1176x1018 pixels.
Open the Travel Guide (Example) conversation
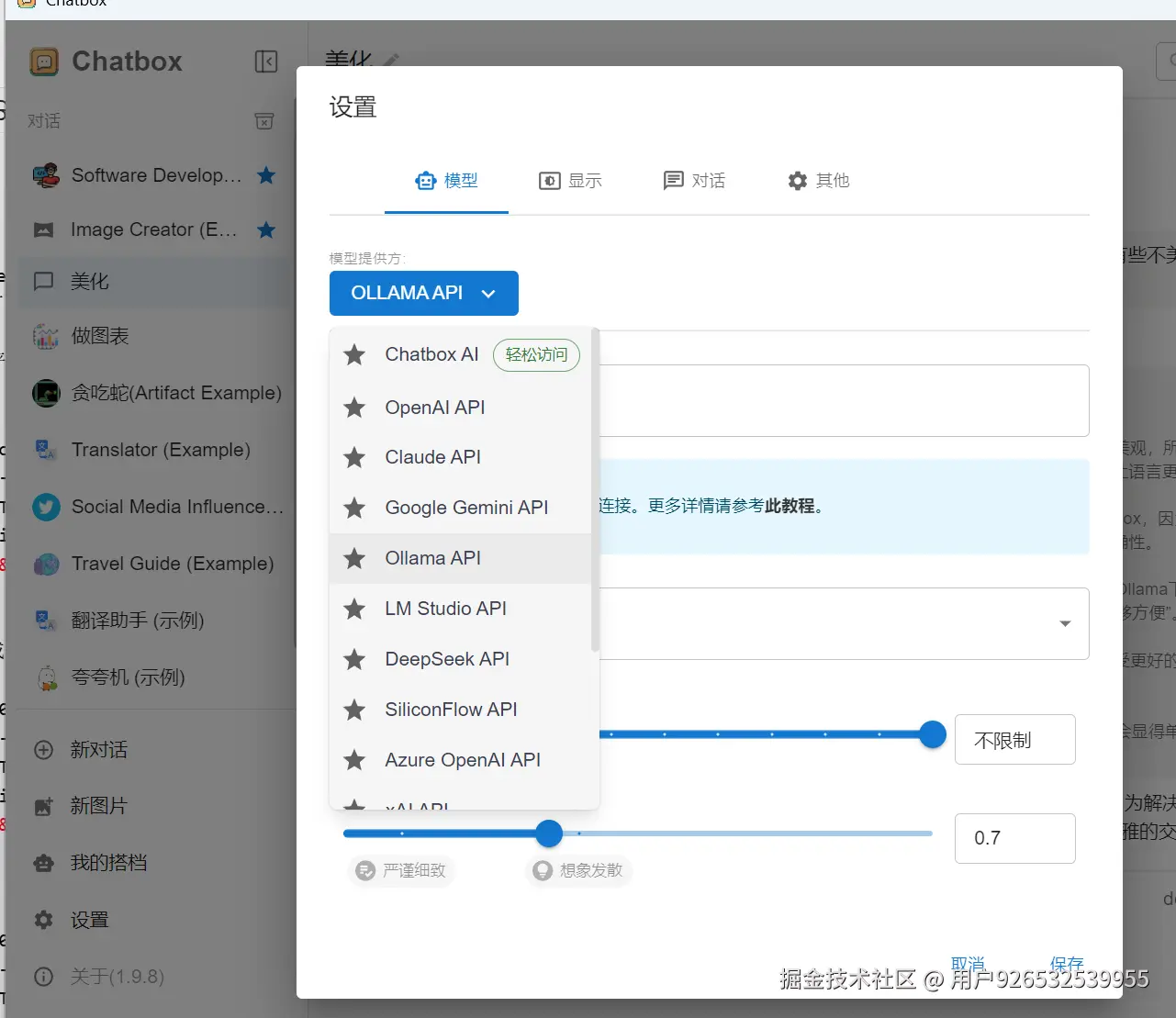coord(154,564)
